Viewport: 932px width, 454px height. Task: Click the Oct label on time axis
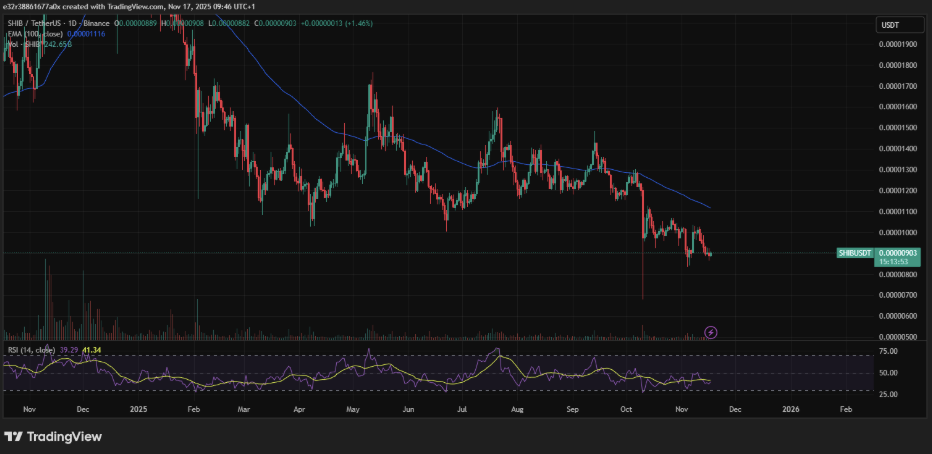(626, 409)
